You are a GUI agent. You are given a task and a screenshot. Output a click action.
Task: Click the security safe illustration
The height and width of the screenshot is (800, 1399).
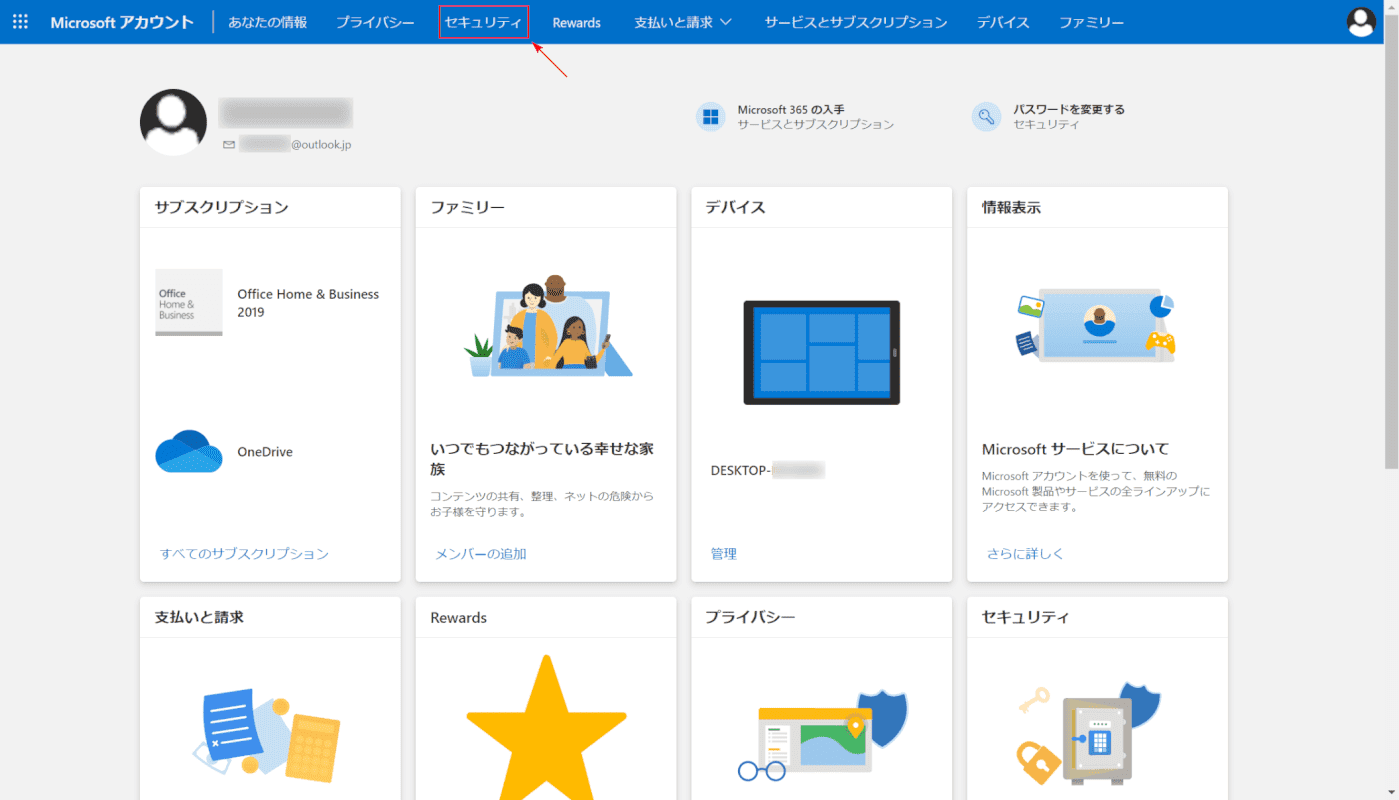coord(1088,735)
